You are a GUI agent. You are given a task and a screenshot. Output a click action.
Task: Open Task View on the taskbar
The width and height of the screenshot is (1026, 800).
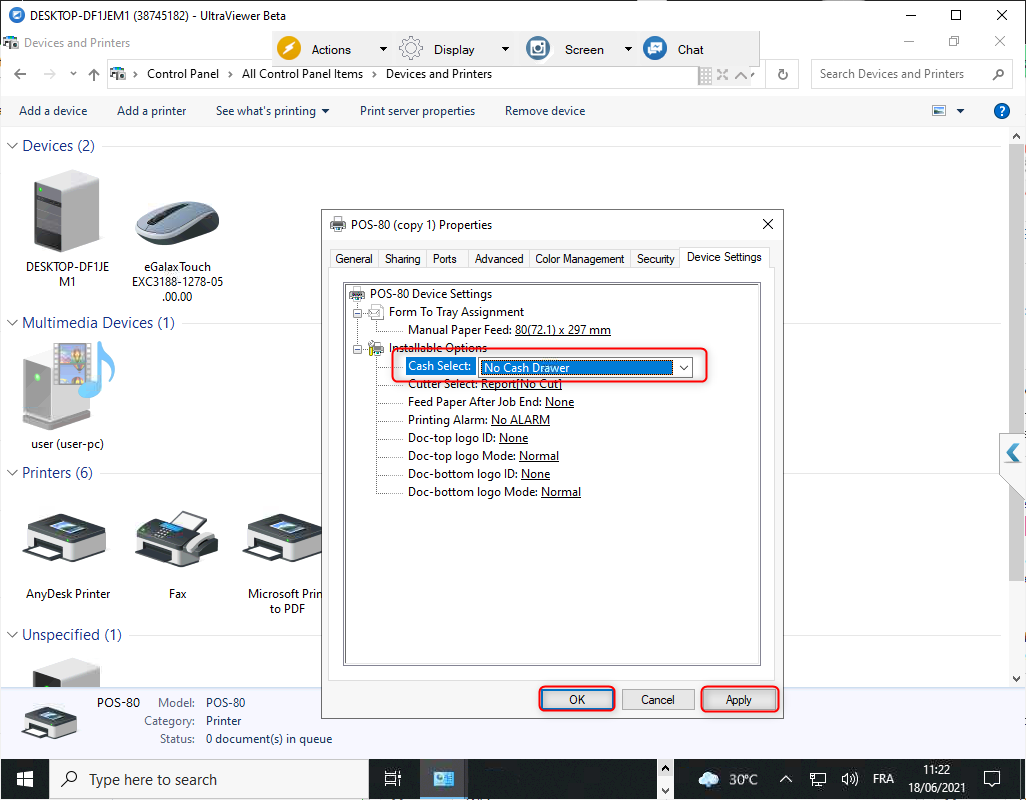pos(393,779)
